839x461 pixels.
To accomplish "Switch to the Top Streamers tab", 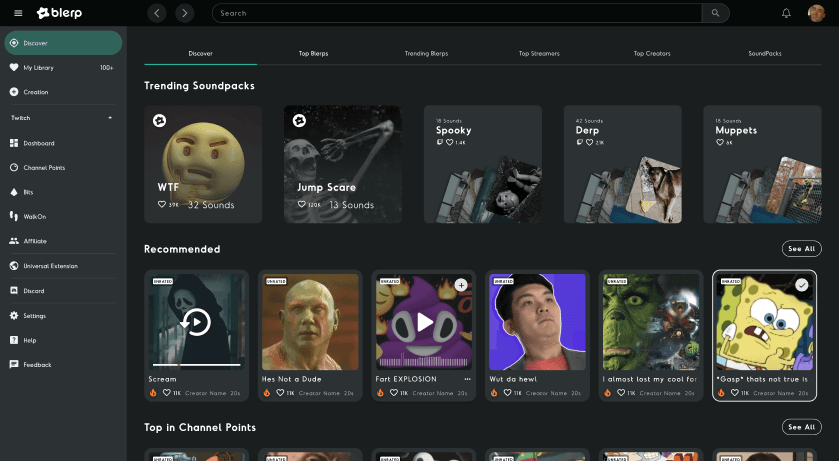I will (539, 53).
